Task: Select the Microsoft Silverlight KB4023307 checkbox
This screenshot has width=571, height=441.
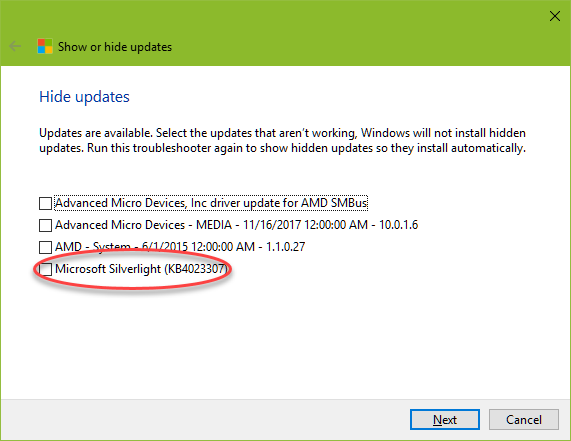Action: (x=45, y=269)
